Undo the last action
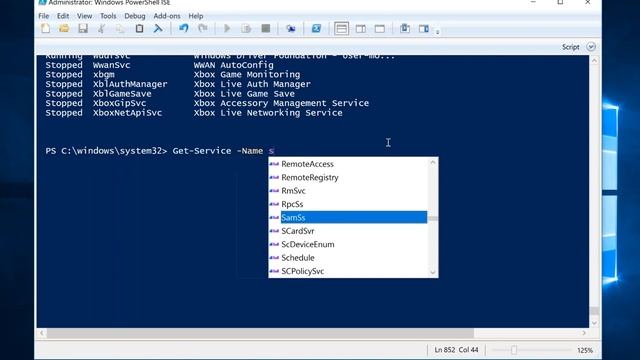Image resolution: width=640 pixels, height=360 pixels. [184, 29]
